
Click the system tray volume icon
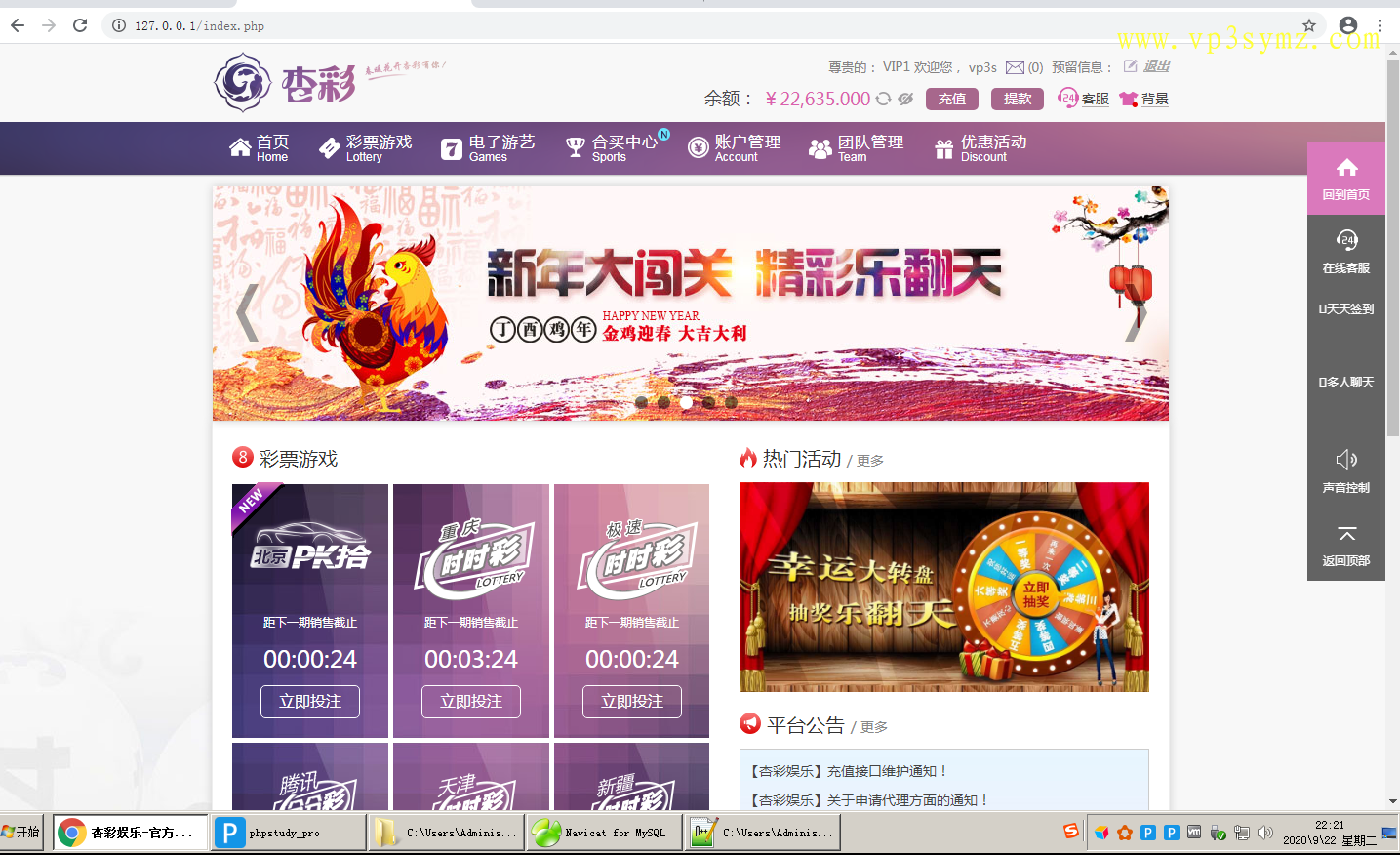tap(1265, 833)
